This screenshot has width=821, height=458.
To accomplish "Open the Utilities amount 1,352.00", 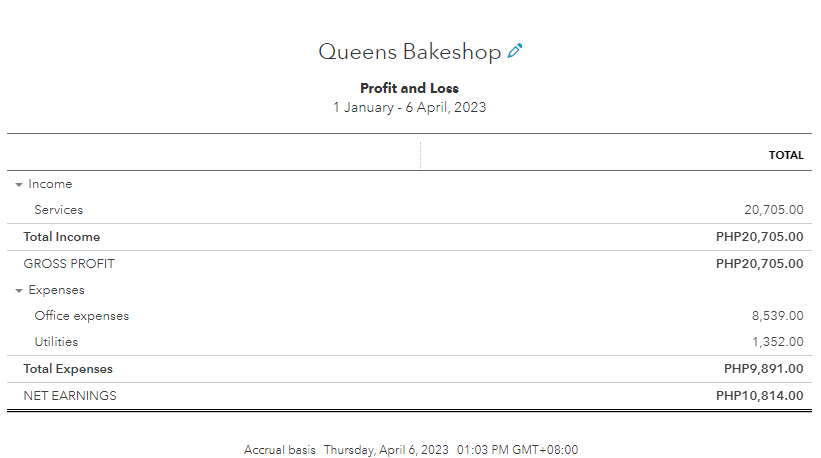I will tap(777, 342).
